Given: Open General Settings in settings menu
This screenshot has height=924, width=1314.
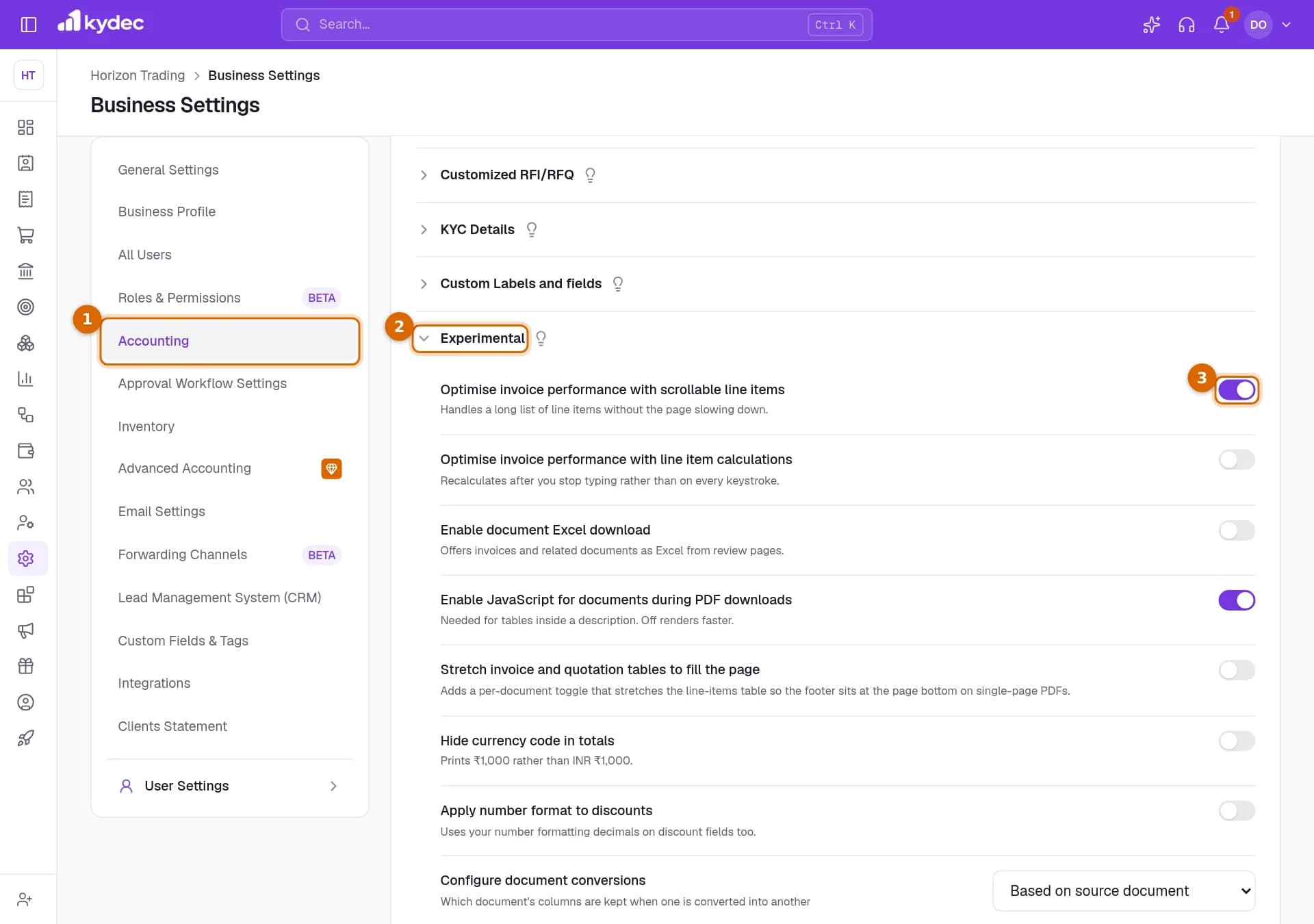Looking at the screenshot, I should click(x=168, y=170).
